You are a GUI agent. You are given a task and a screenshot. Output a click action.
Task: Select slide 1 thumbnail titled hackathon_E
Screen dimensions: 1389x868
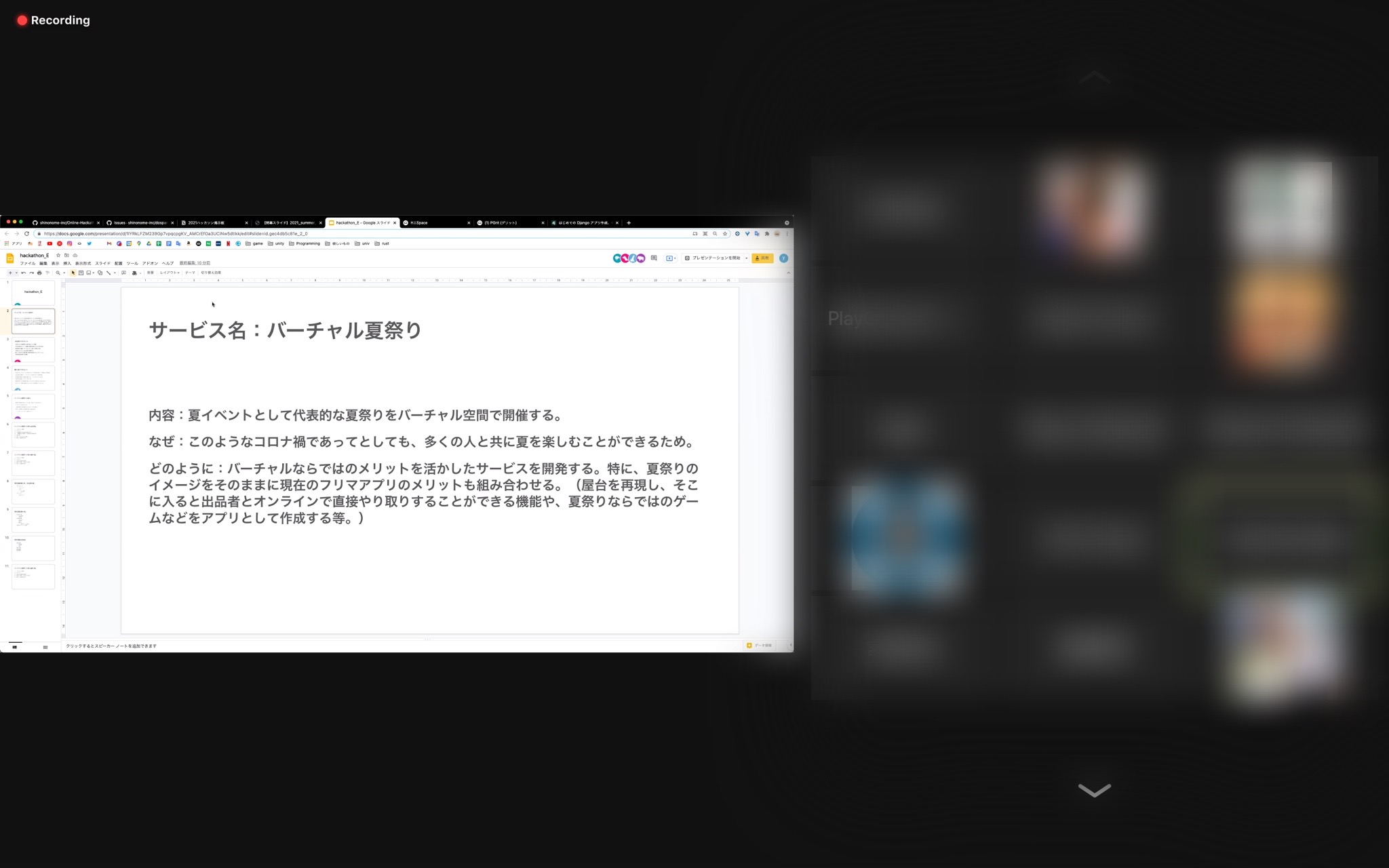33,292
